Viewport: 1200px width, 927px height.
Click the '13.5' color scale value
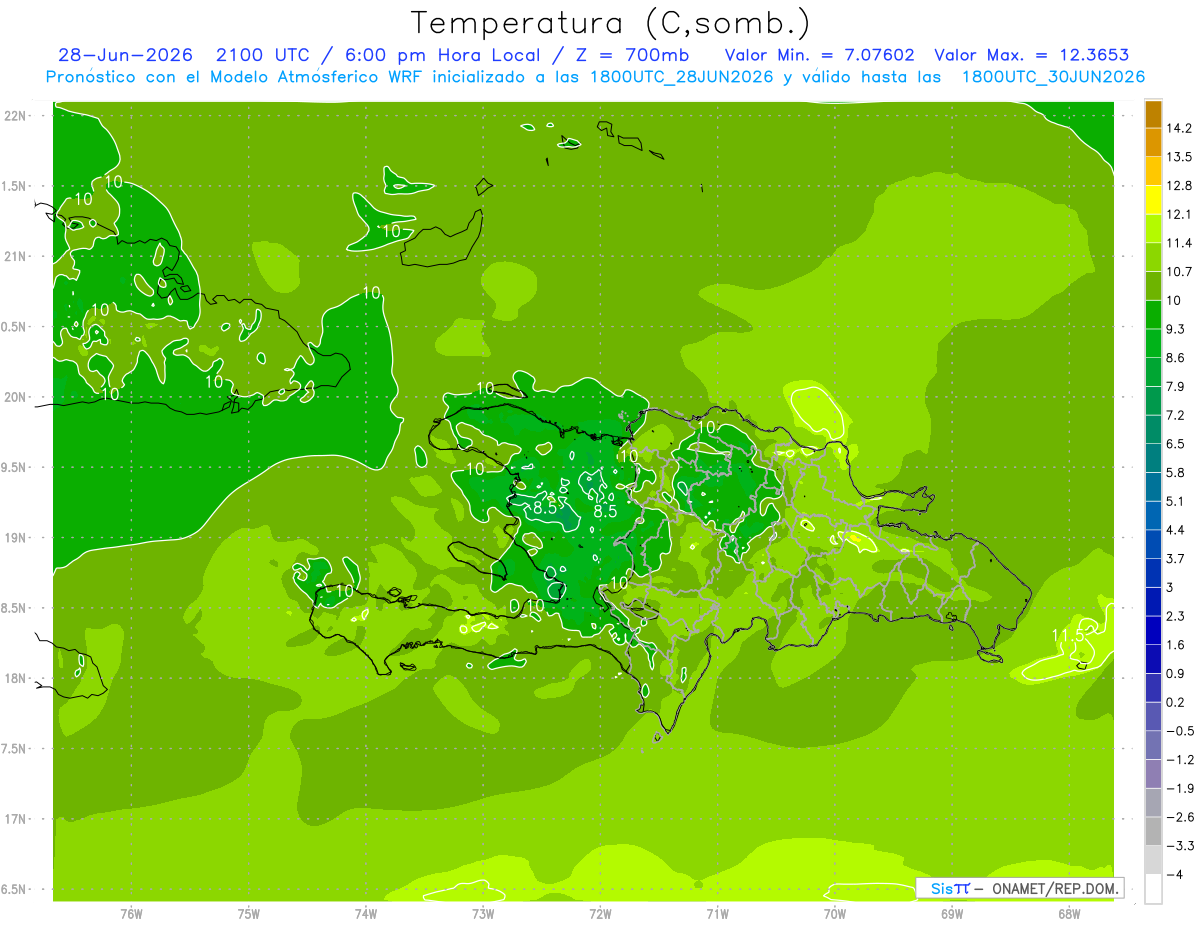click(x=1180, y=157)
